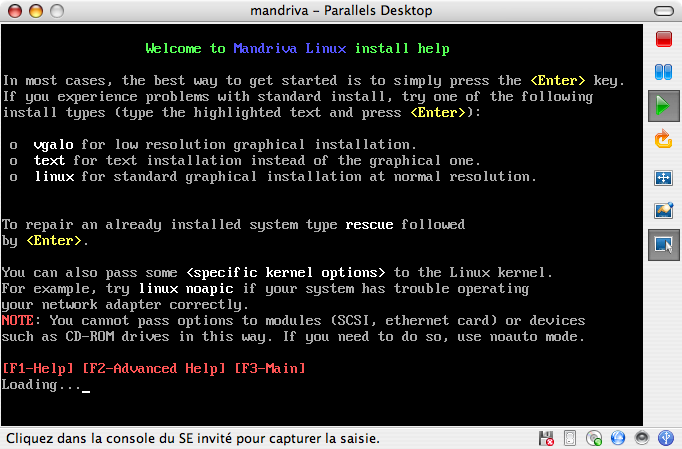682x449 pixels.
Task: Click the green play start button
Action: pyautogui.click(x=664, y=106)
